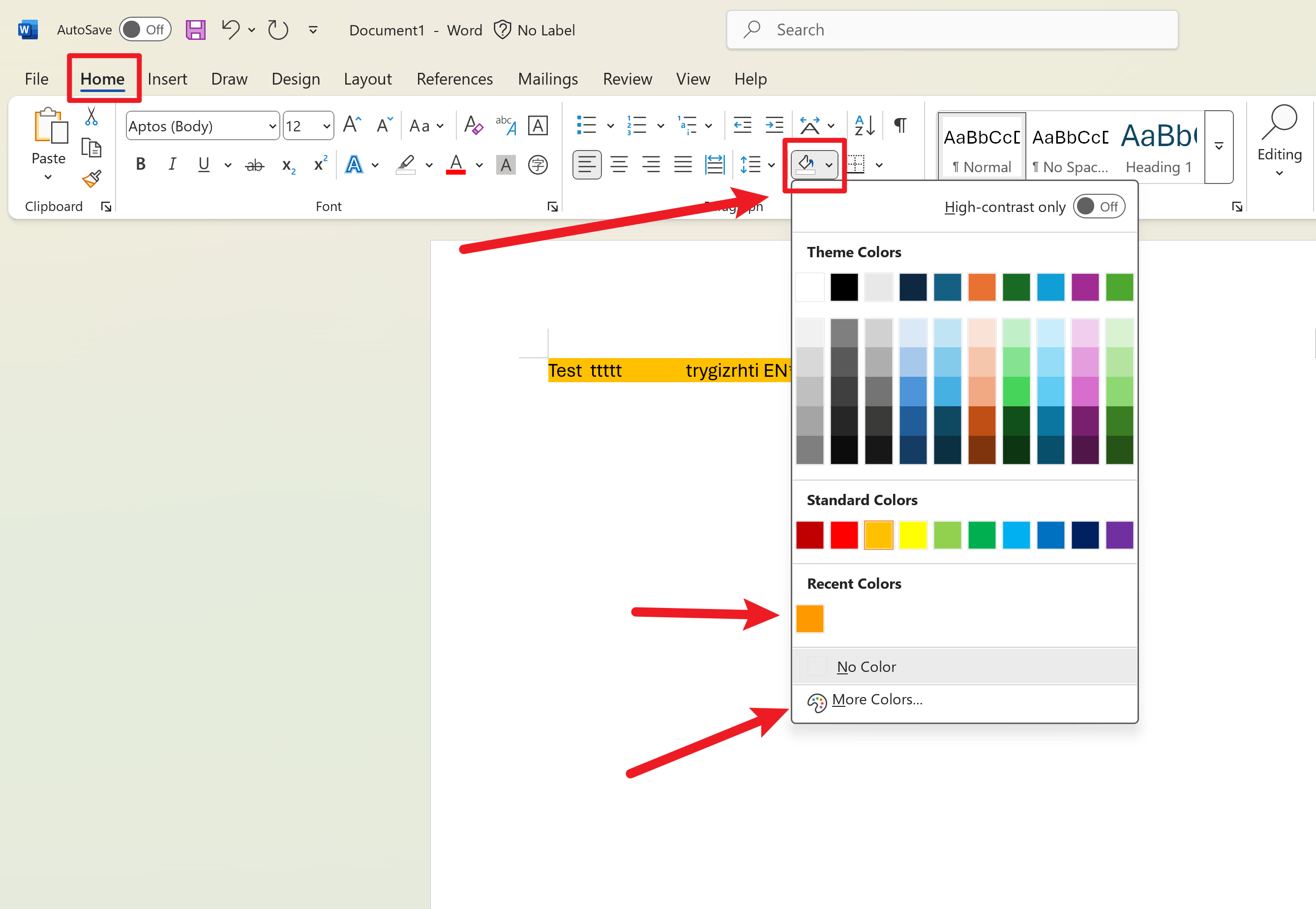Center align the paragraph
Image resolution: width=1316 pixels, height=909 pixels.
619,165
